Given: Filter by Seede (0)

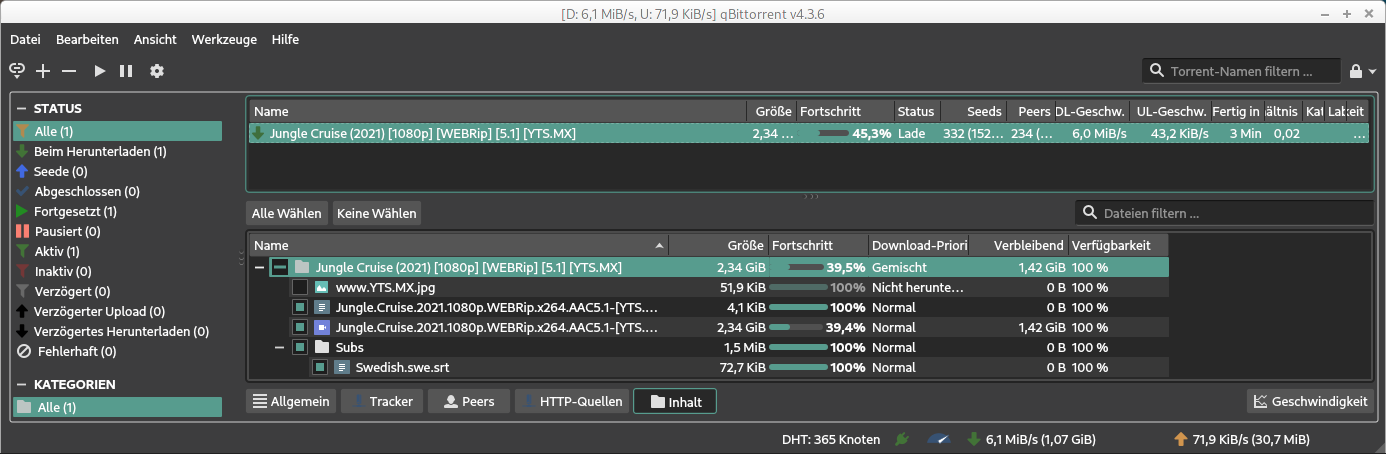Looking at the screenshot, I should pyautogui.click(x=117, y=171).
